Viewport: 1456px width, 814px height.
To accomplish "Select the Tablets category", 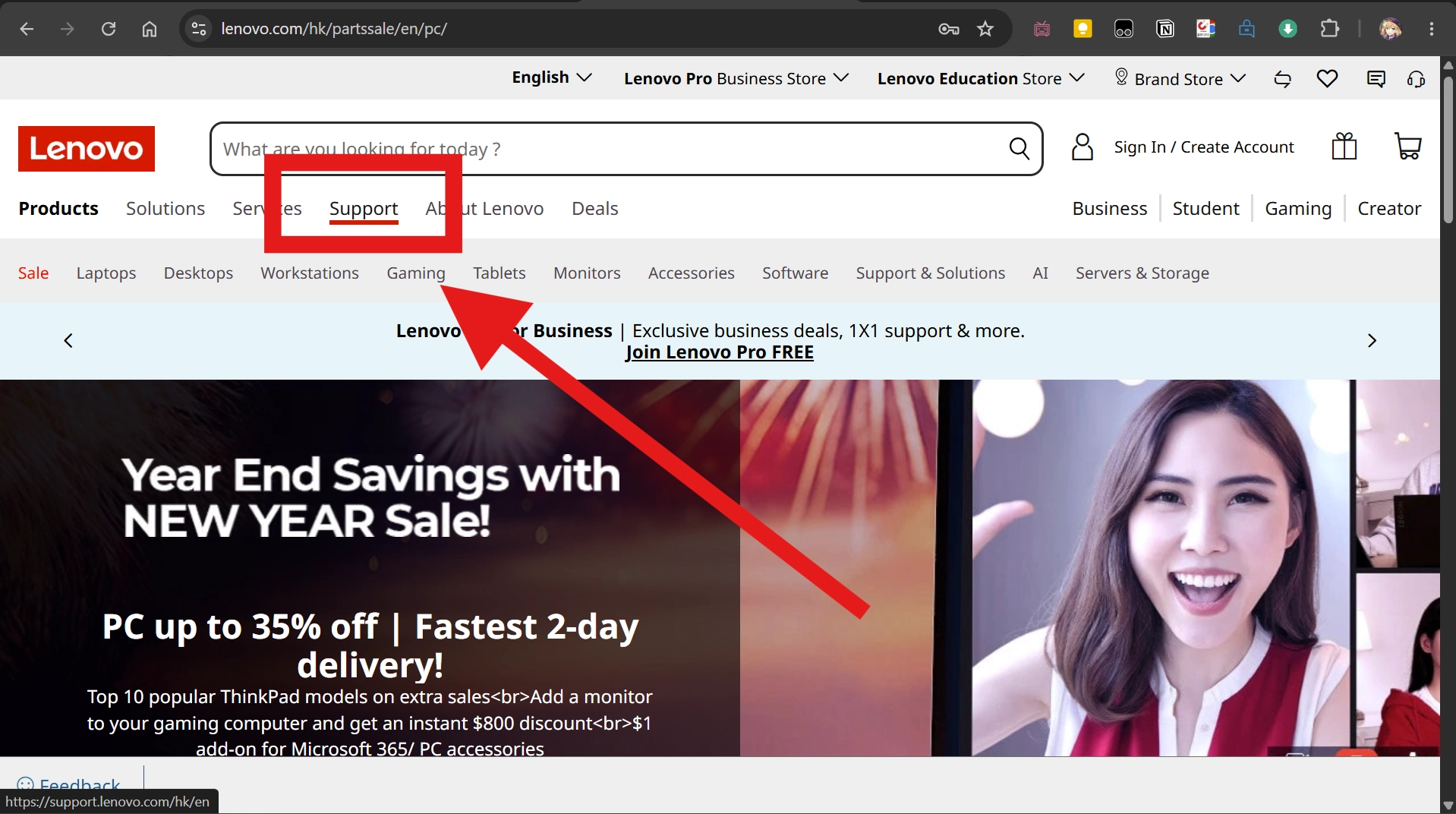I will [500, 273].
